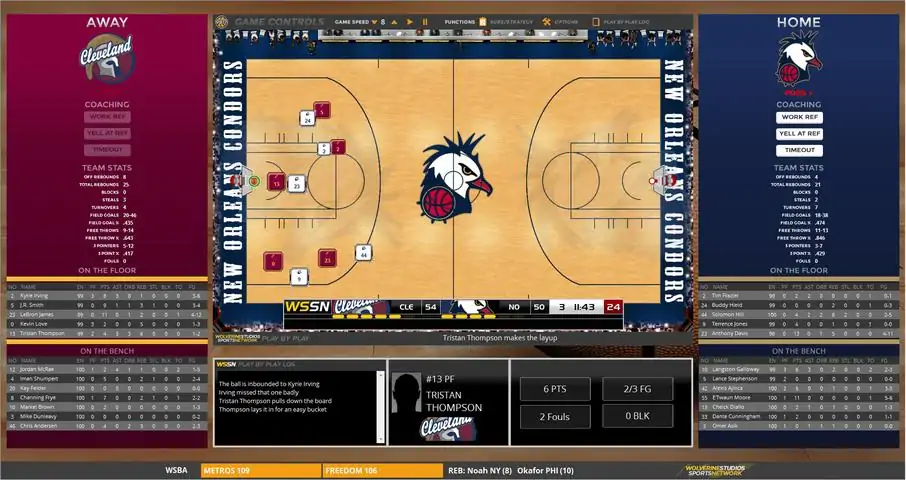The width and height of the screenshot is (906, 480).
Task: Pause the game simulation
Action: pyautogui.click(x=425, y=22)
